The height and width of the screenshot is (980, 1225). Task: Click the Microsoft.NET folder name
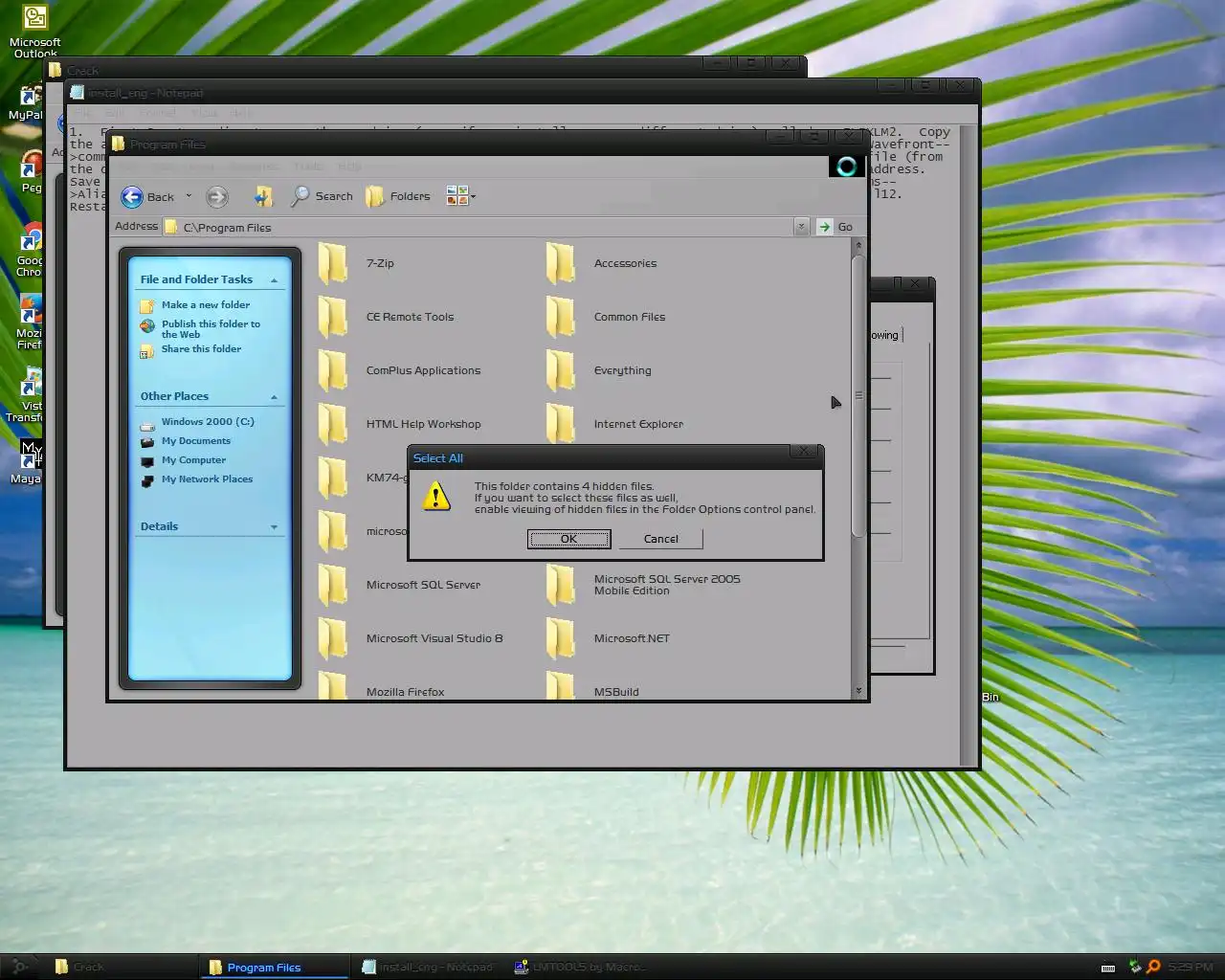[x=632, y=638]
